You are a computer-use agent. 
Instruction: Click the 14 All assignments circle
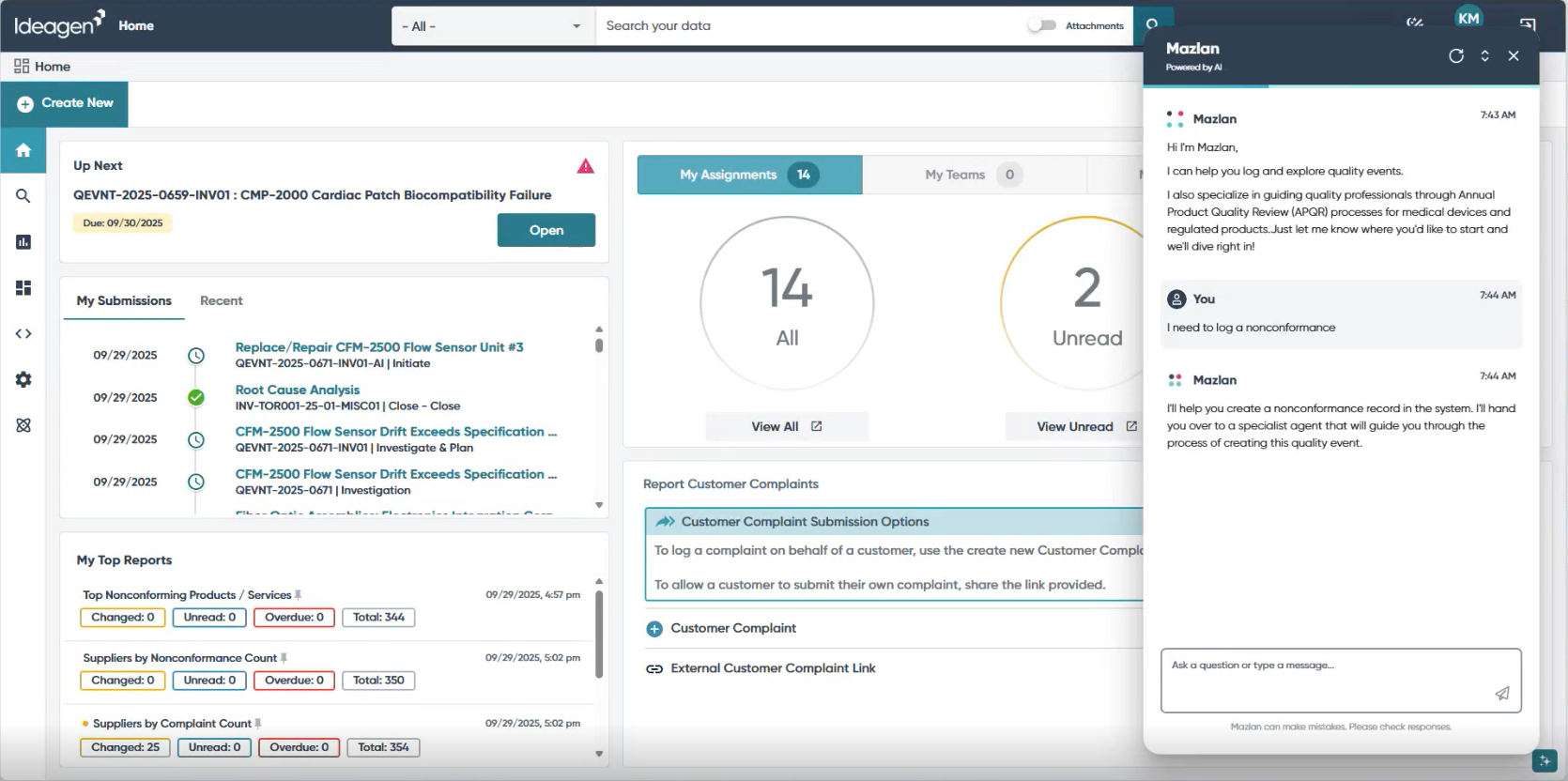click(x=787, y=303)
